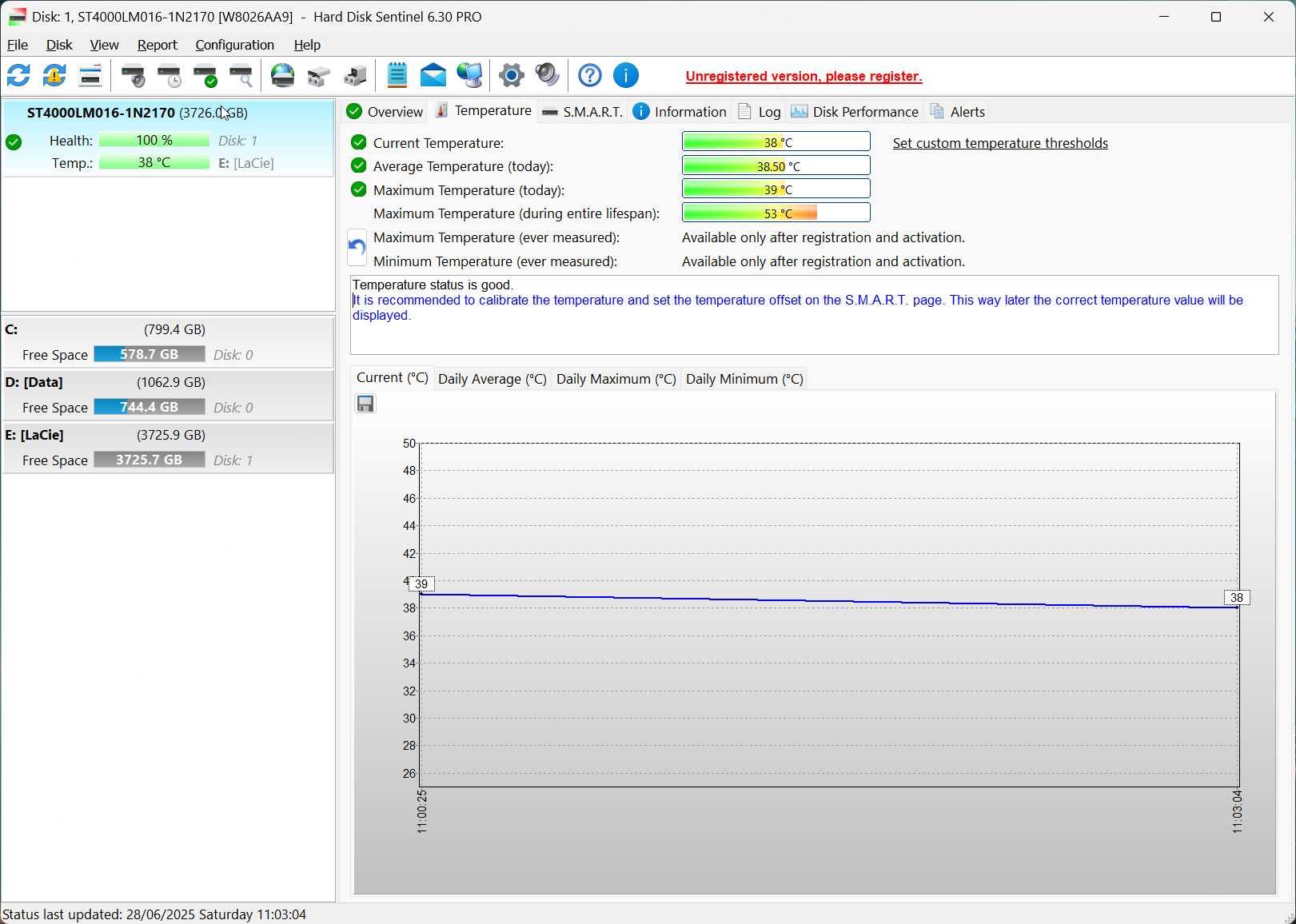This screenshot has width=1296, height=924.
Task: Open the Disk menu
Action: click(59, 45)
